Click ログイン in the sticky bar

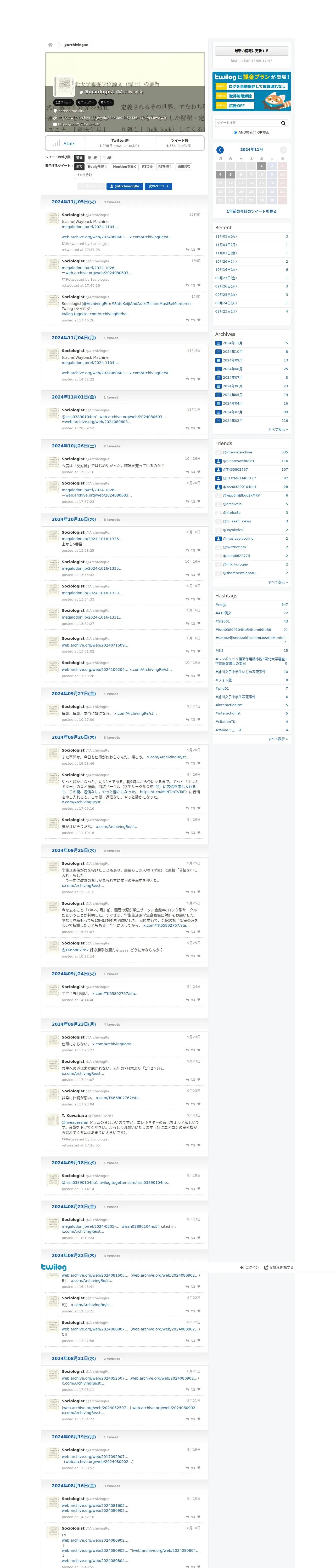[x=249, y=1267]
